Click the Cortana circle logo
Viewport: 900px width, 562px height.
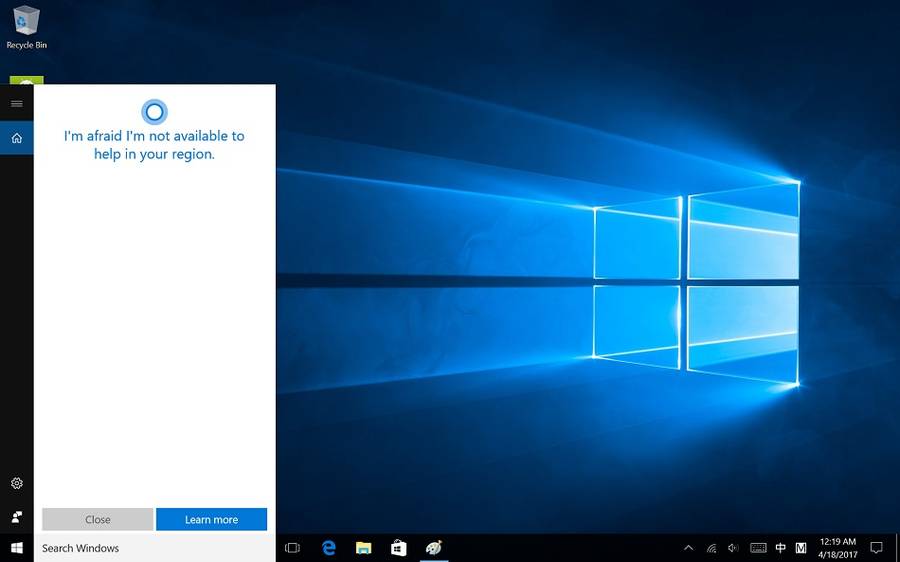pos(154,111)
